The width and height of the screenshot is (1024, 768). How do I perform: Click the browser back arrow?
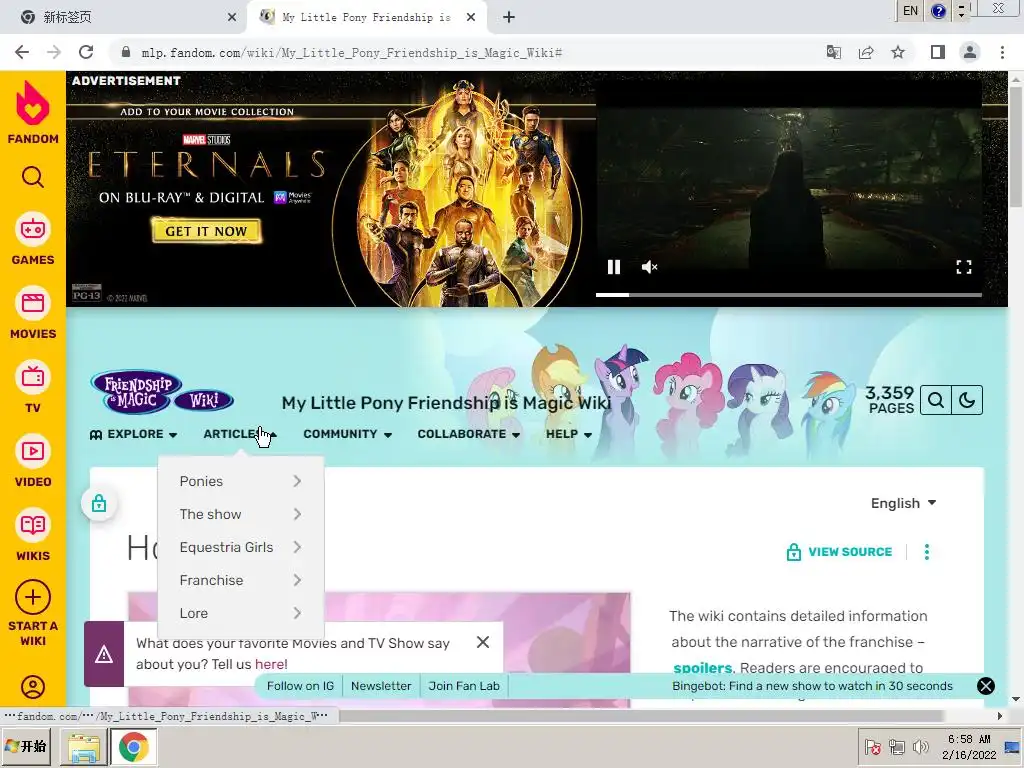(22, 52)
